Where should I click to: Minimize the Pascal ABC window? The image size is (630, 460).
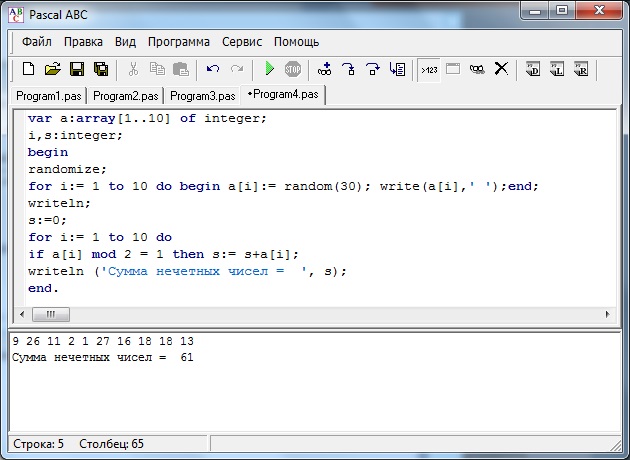pyautogui.click(x=535, y=10)
